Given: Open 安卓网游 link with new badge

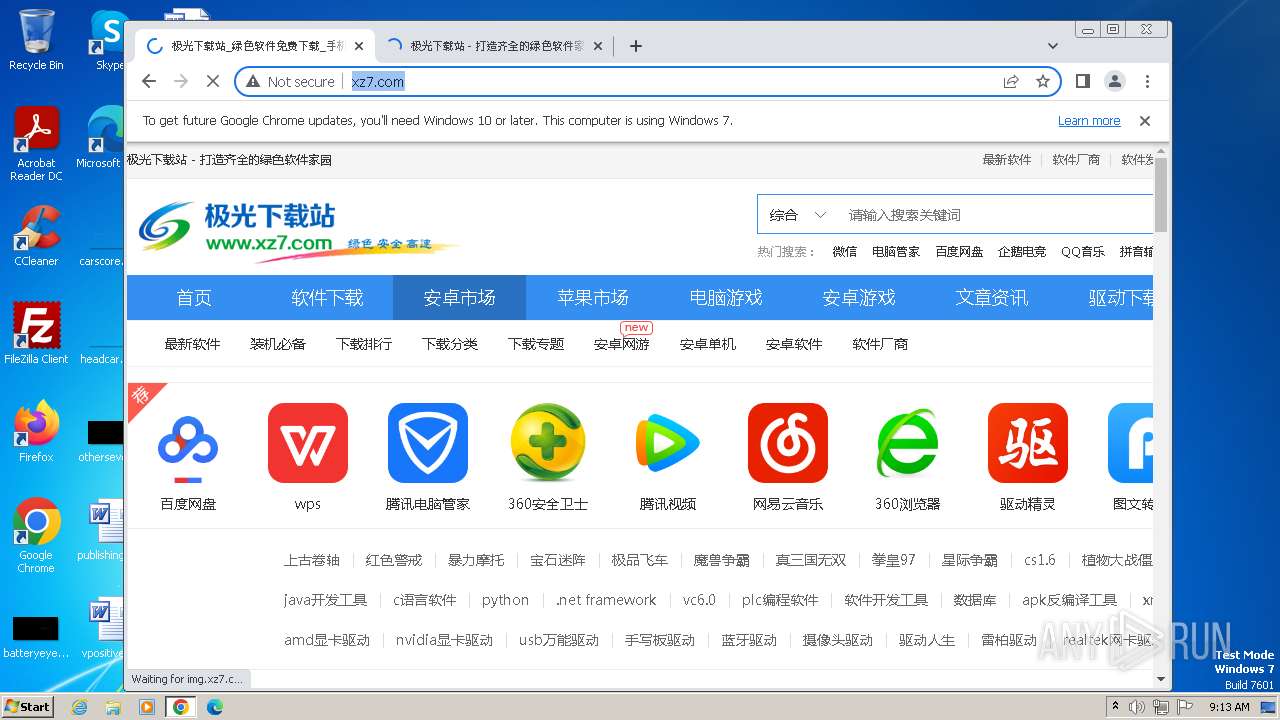Looking at the screenshot, I should coord(621,344).
